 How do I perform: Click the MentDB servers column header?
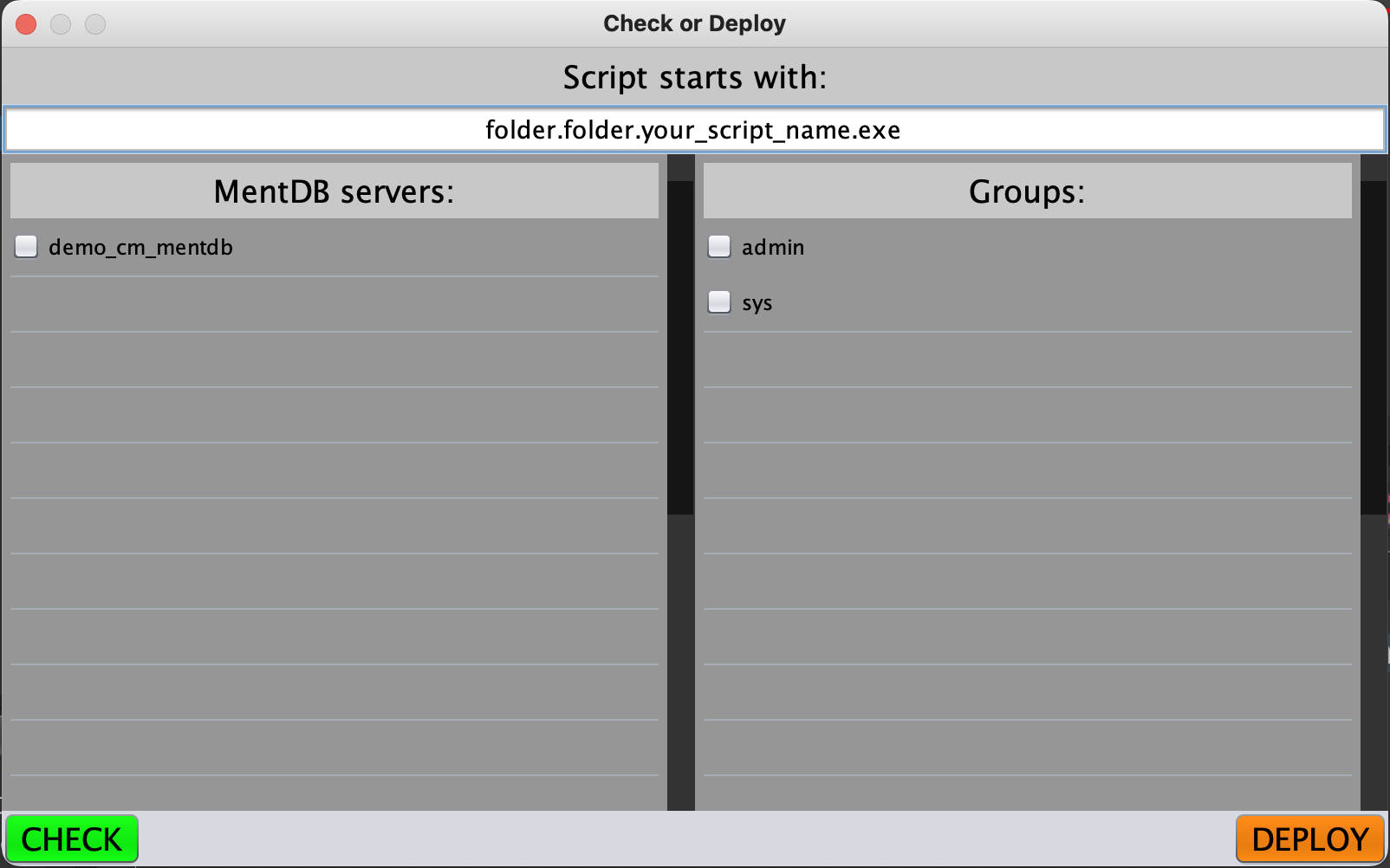click(334, 191)
